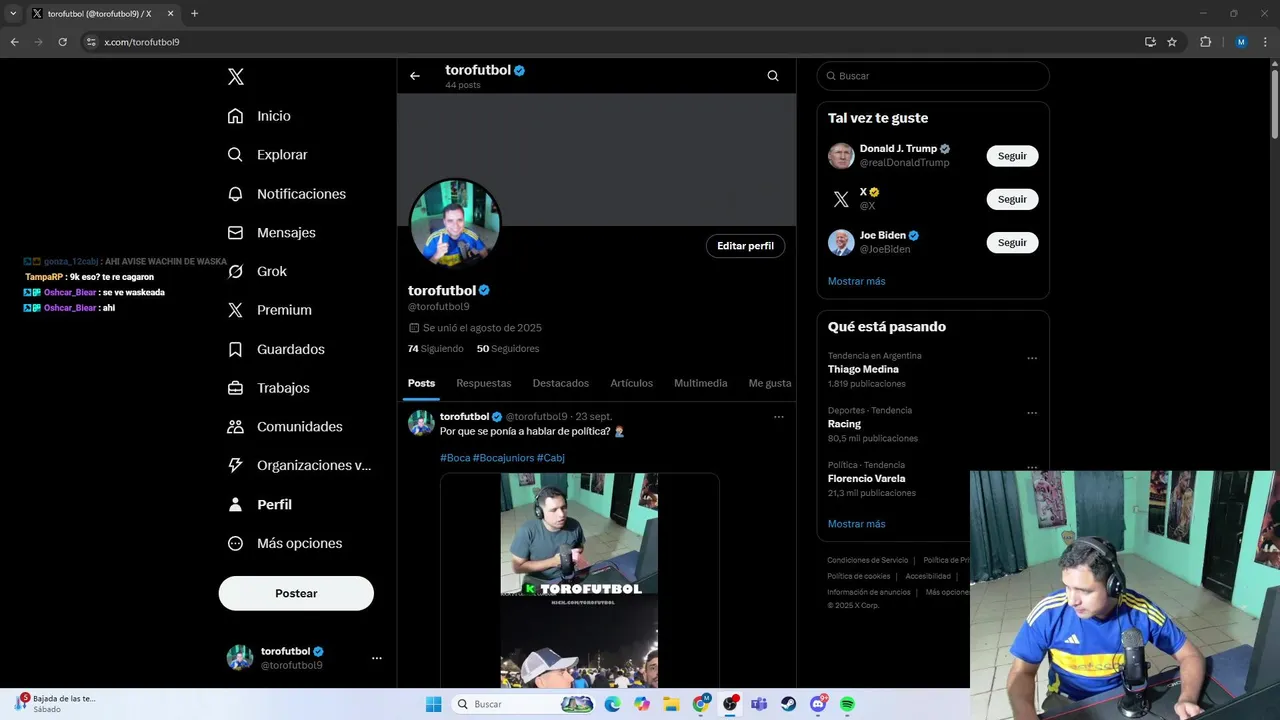This screenshot has height=720, width=1280.
Task: Open Política de cookies link
Action: point(859,576)
